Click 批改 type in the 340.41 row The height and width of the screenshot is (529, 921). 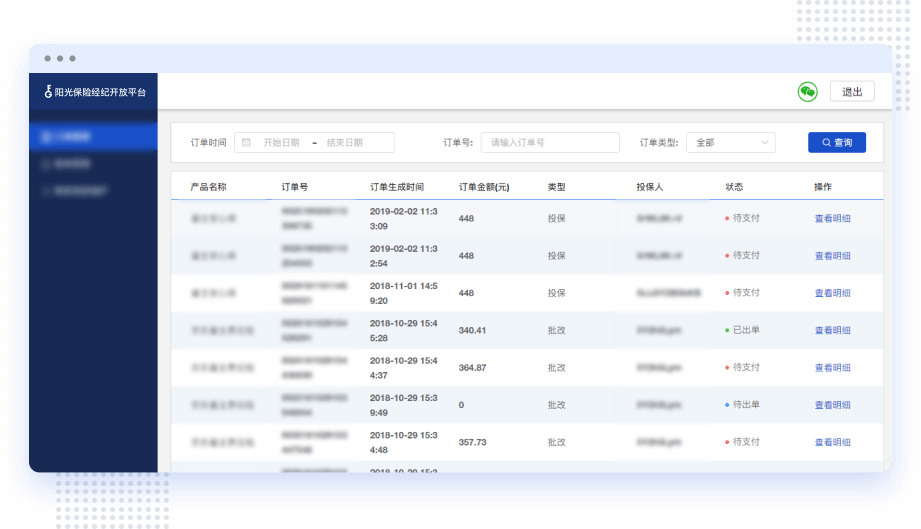(x=556, y=331)
